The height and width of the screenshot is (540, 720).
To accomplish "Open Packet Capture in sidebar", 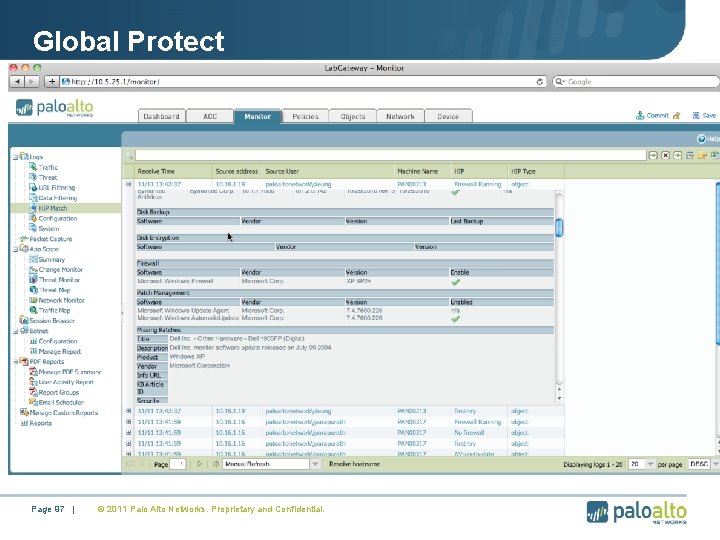I will coord(51,239).
